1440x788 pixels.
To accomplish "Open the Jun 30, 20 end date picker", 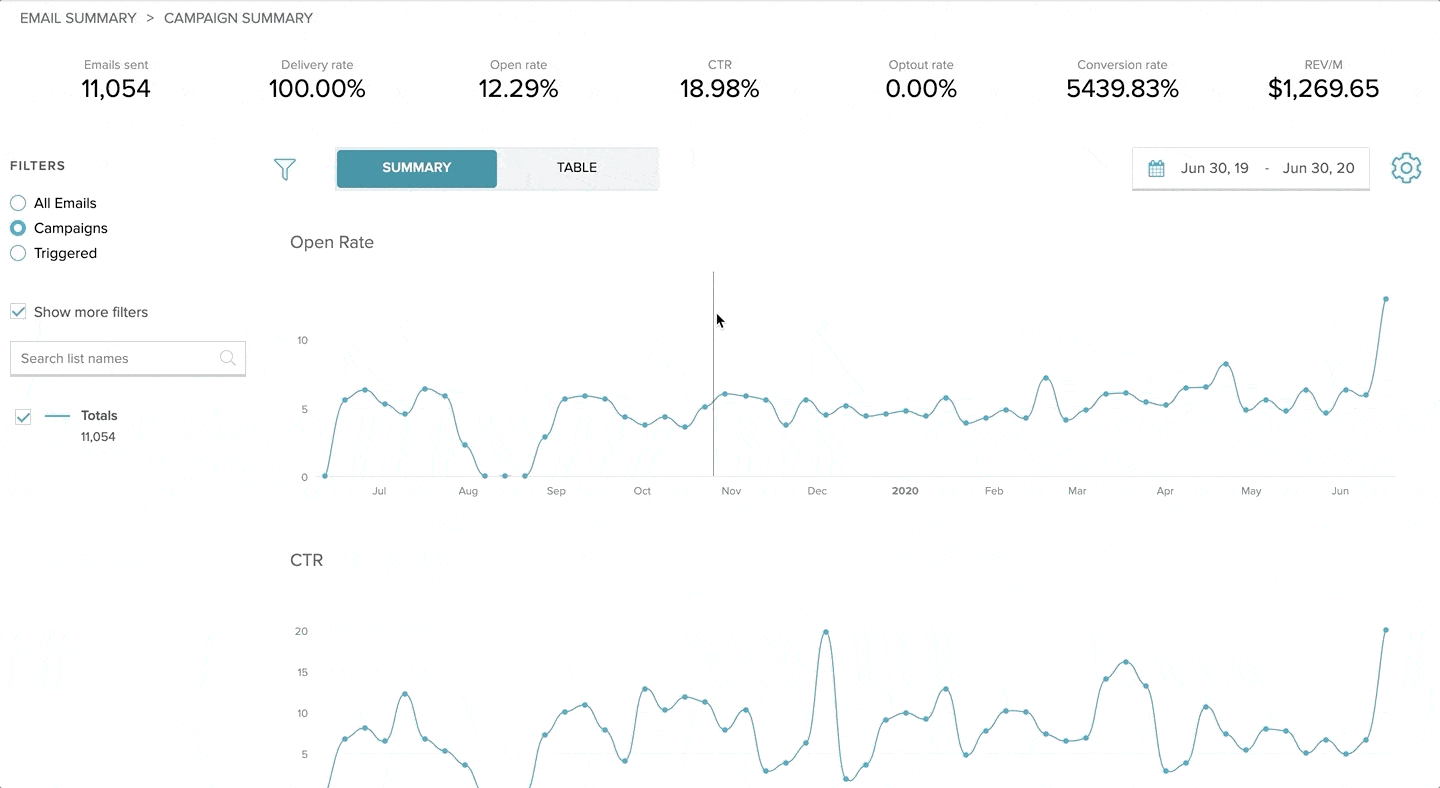I will pos(1318,168).
